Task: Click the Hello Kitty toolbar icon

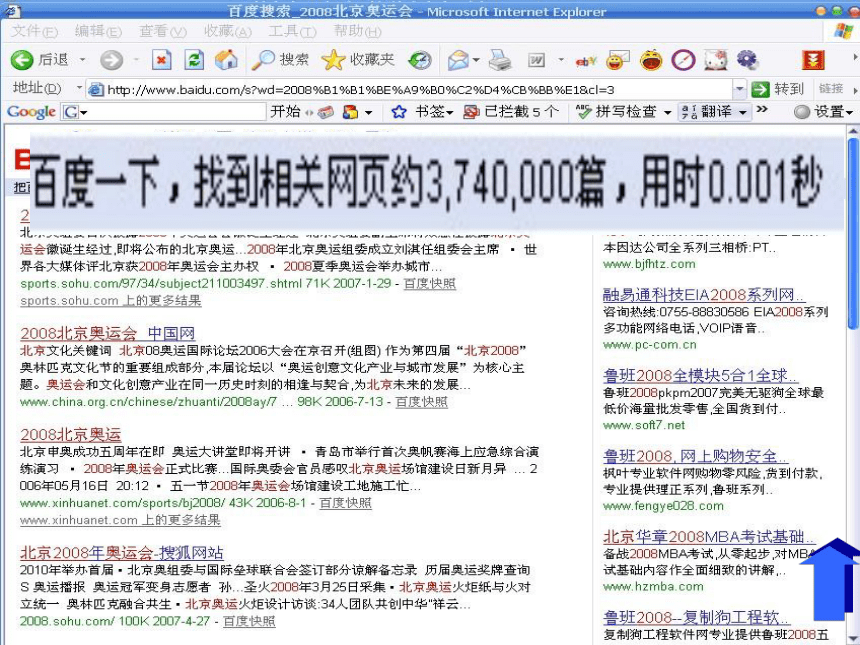Action: pyautogui.click(x=716, y=59)
